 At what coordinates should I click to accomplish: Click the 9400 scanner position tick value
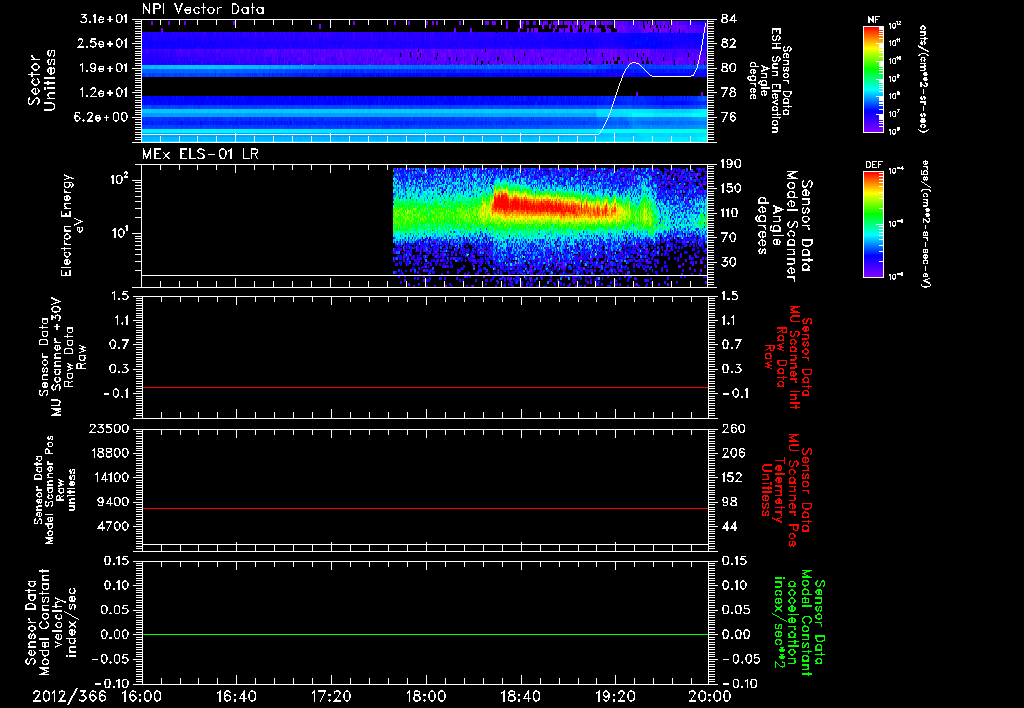(x=112, y=502)
